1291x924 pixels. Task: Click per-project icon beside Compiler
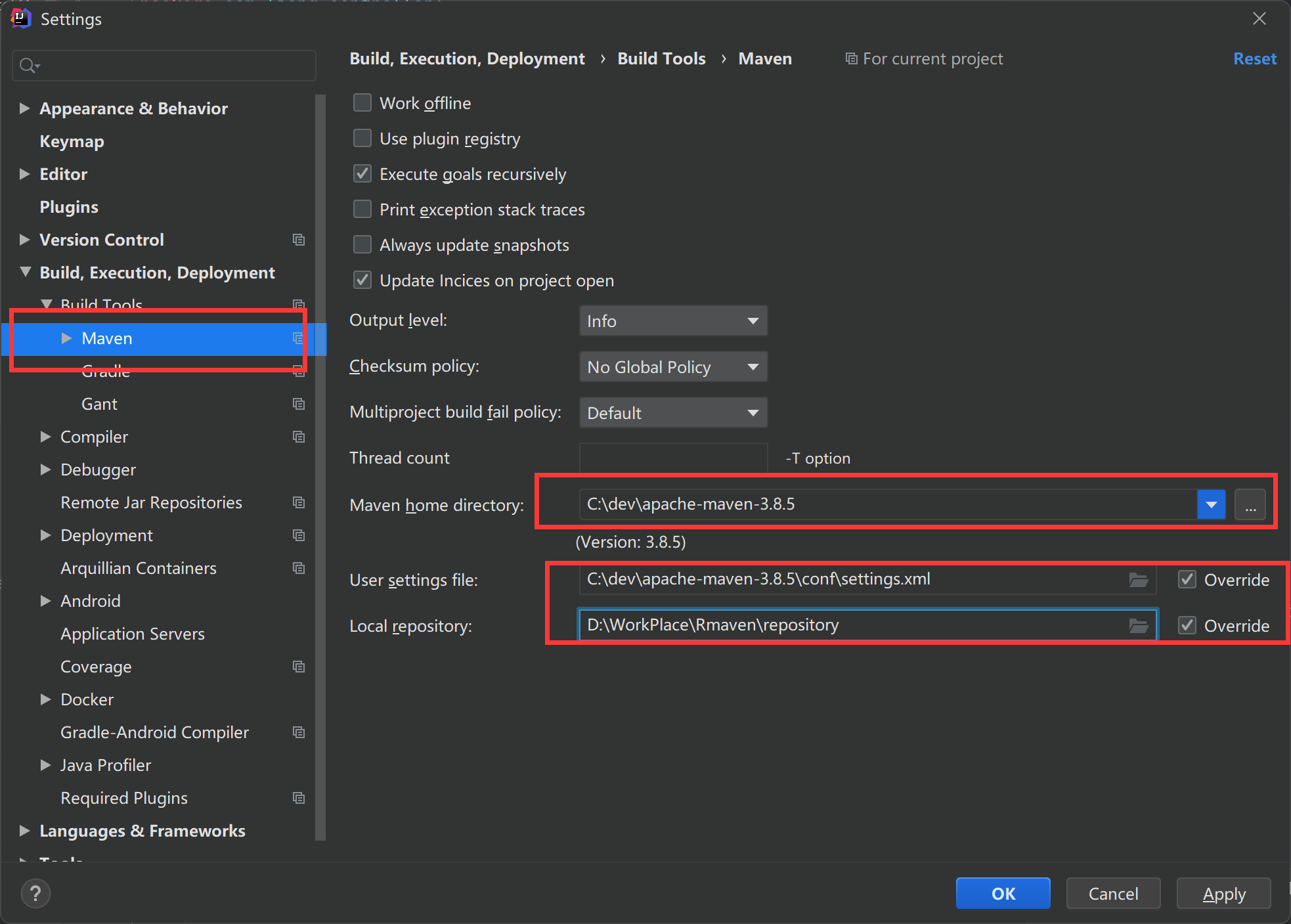[x=299, y=437]
